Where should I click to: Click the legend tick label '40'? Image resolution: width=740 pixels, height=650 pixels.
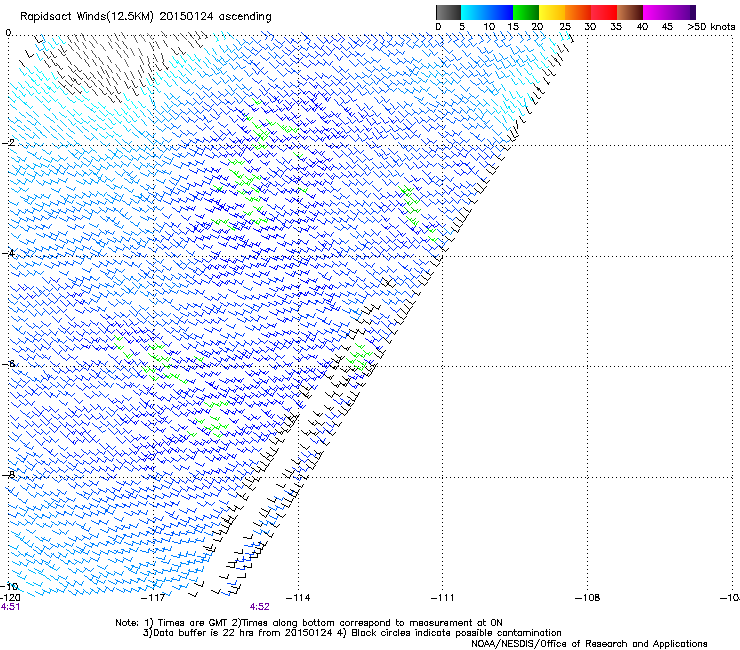point(642,27)
